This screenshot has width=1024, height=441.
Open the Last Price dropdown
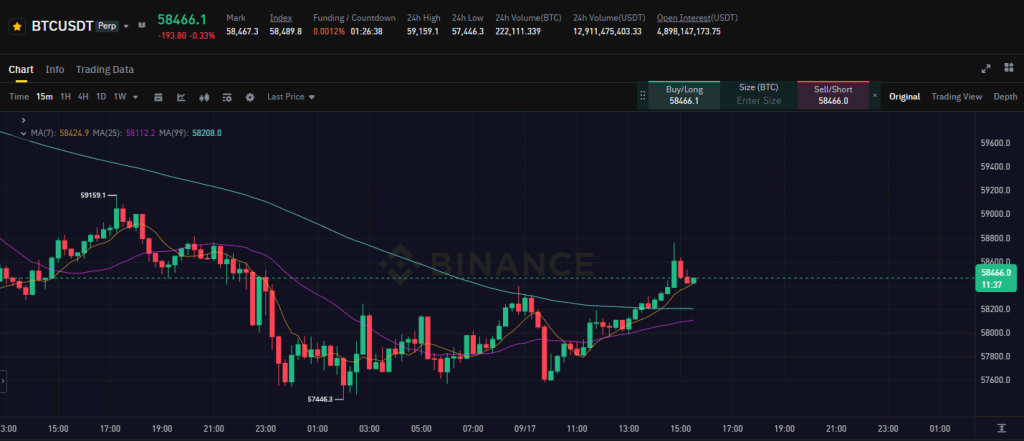pos(291,97)
